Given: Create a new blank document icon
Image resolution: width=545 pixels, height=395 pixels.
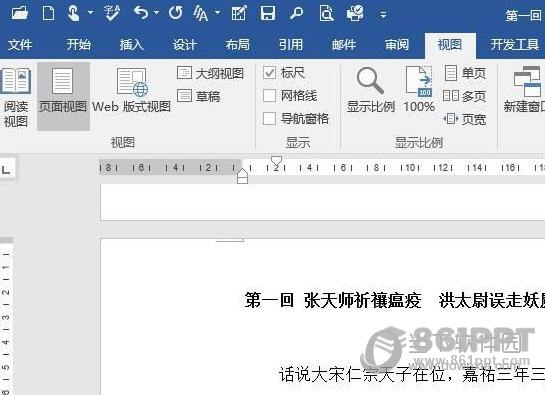Looking at the screenshot, I should point(48,14).
